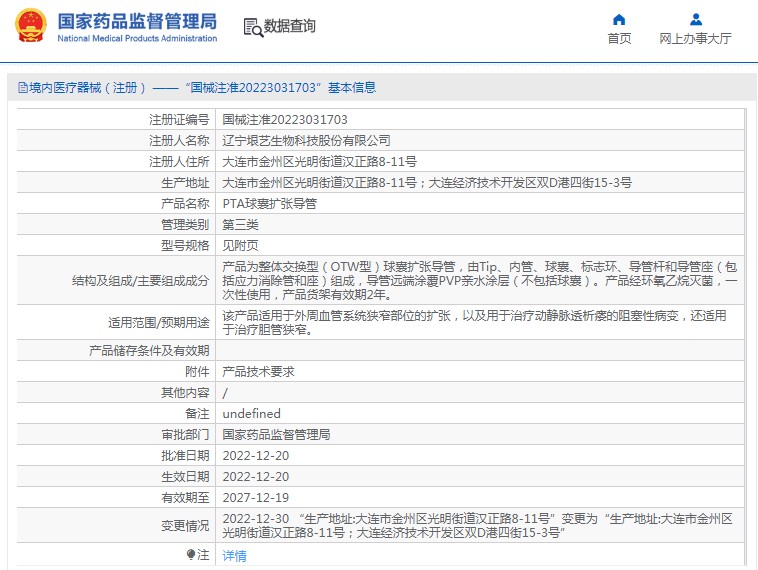The height and width of the screenshot is (570, 758).
Task: Open the 网上办事大厅 text label
Action: tap(695, 39)
